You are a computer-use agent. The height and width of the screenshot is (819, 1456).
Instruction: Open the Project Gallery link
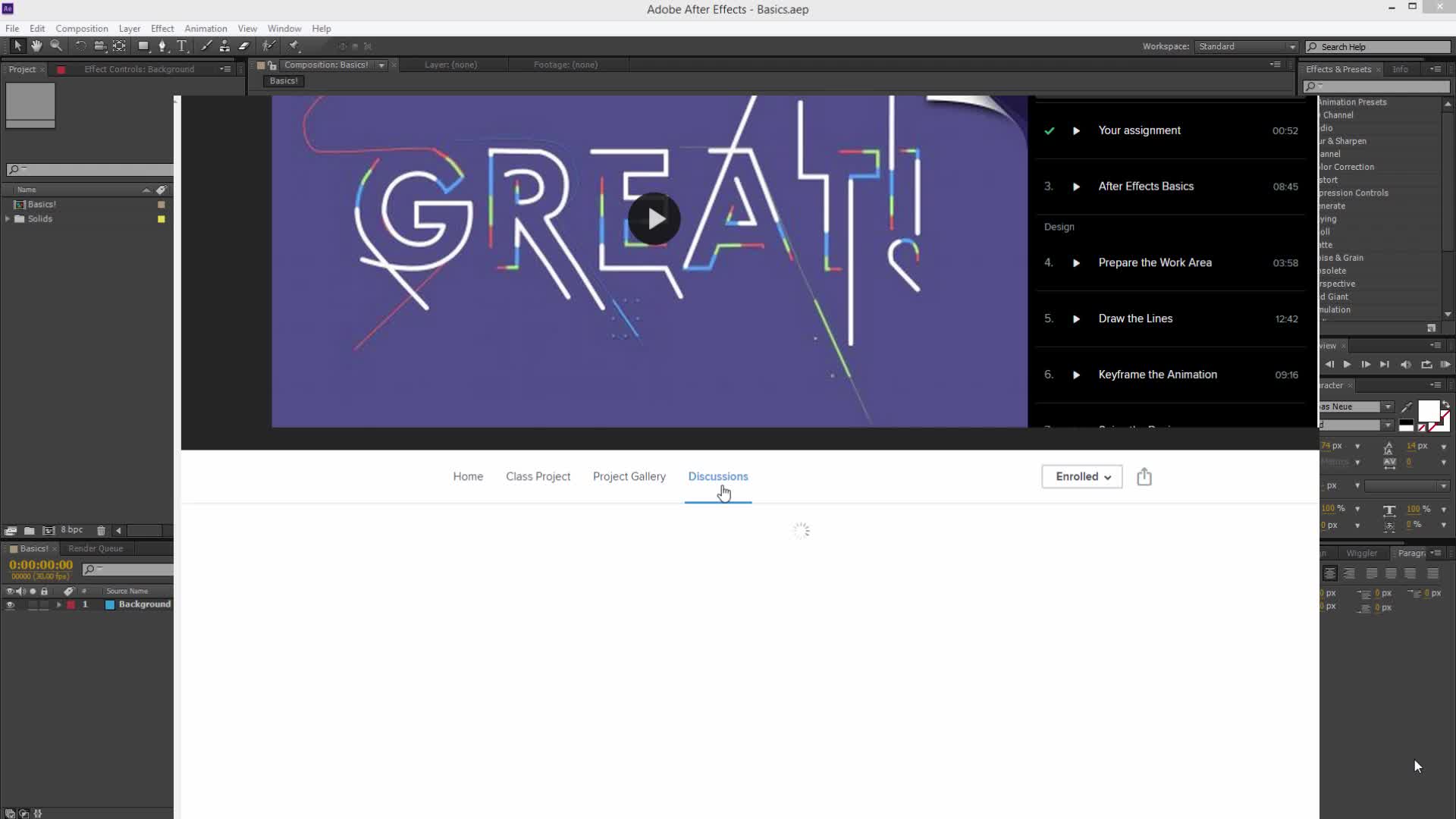[x=629, y=477]
